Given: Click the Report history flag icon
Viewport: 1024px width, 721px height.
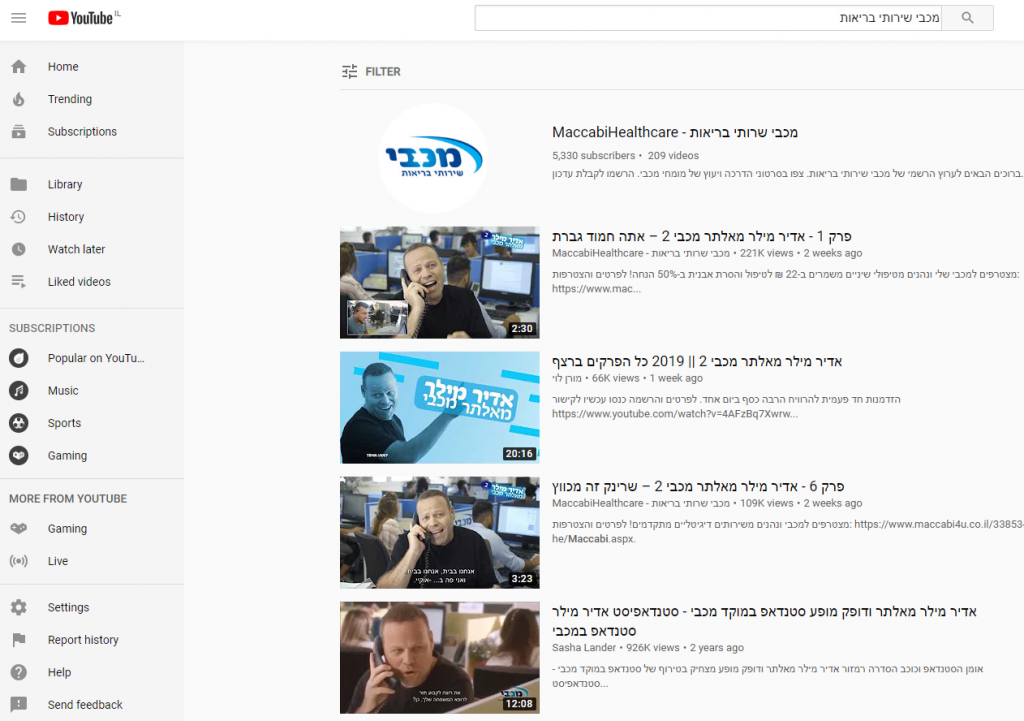Looking at the screenshot, I should pos(19,640).
